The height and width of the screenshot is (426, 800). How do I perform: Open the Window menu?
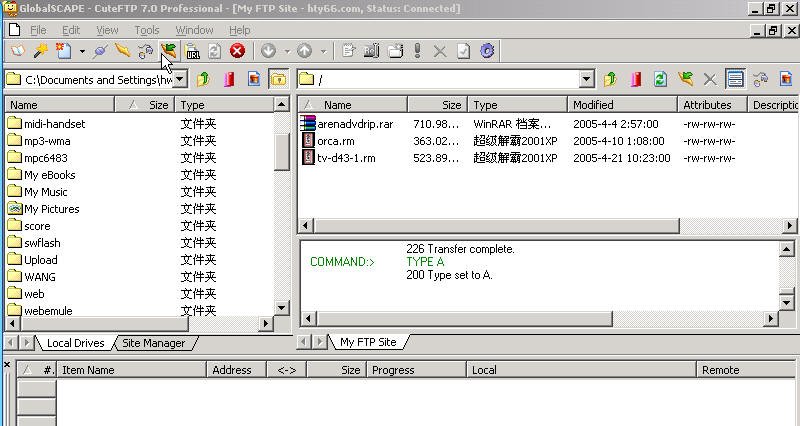194,31
